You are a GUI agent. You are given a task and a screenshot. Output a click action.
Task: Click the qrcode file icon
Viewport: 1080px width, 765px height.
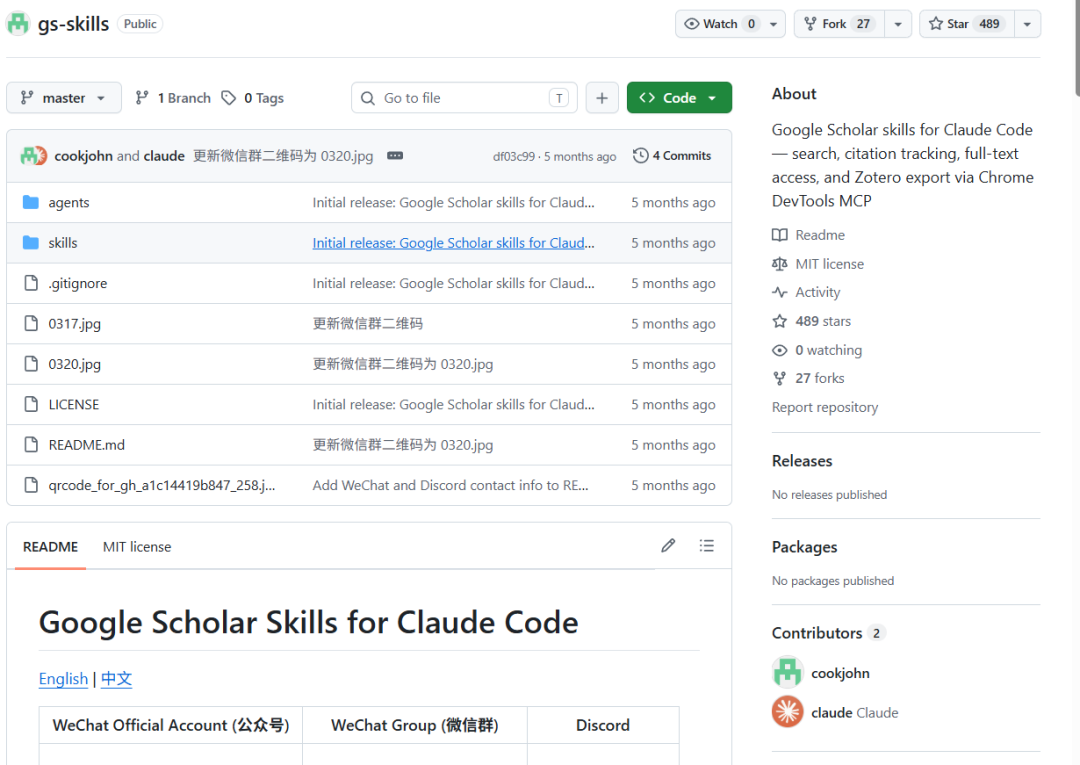[31, 485]
